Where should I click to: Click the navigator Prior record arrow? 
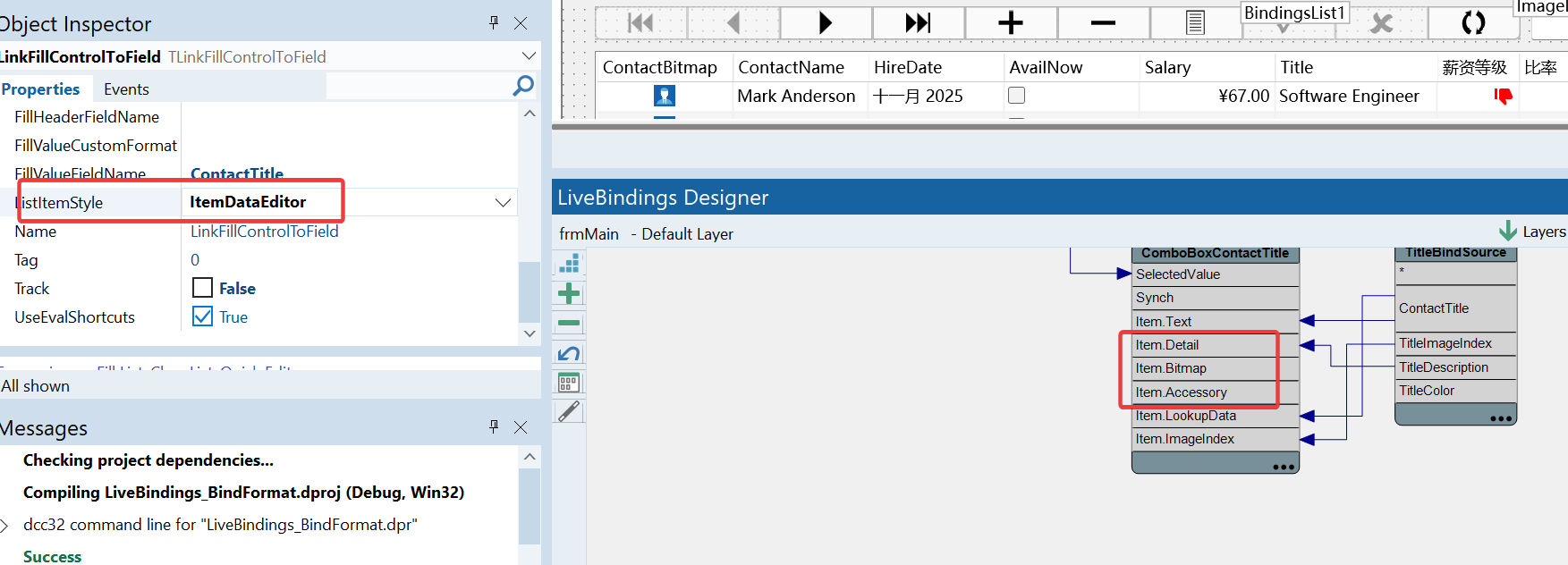click(733, 22)
